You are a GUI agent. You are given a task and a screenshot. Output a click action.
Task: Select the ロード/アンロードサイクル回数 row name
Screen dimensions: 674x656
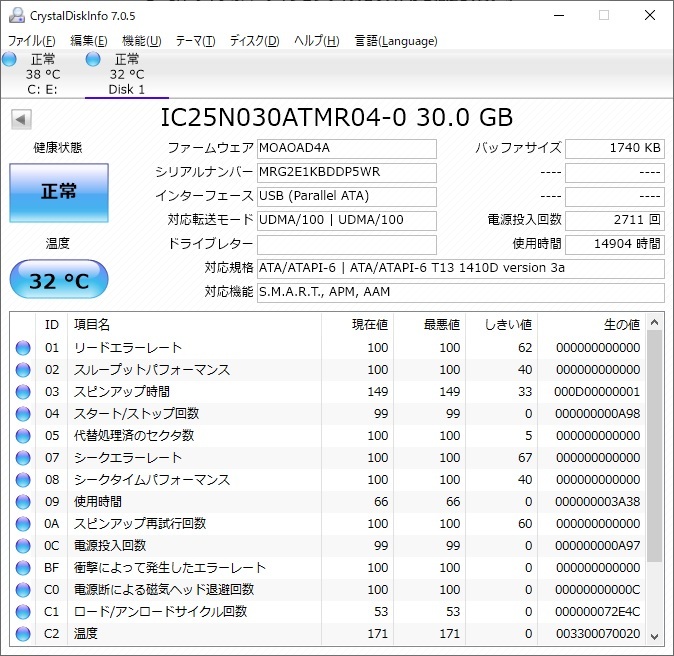pos(160,612)
